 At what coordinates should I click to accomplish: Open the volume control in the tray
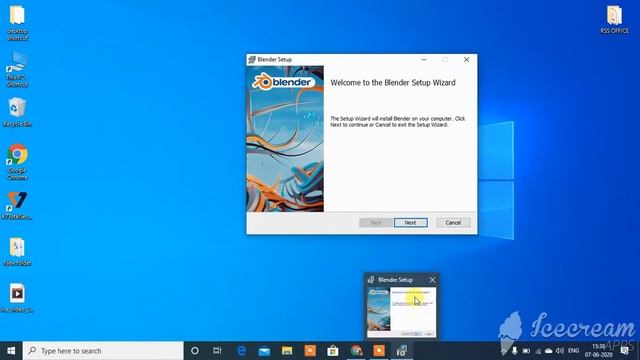click(560, 351)
